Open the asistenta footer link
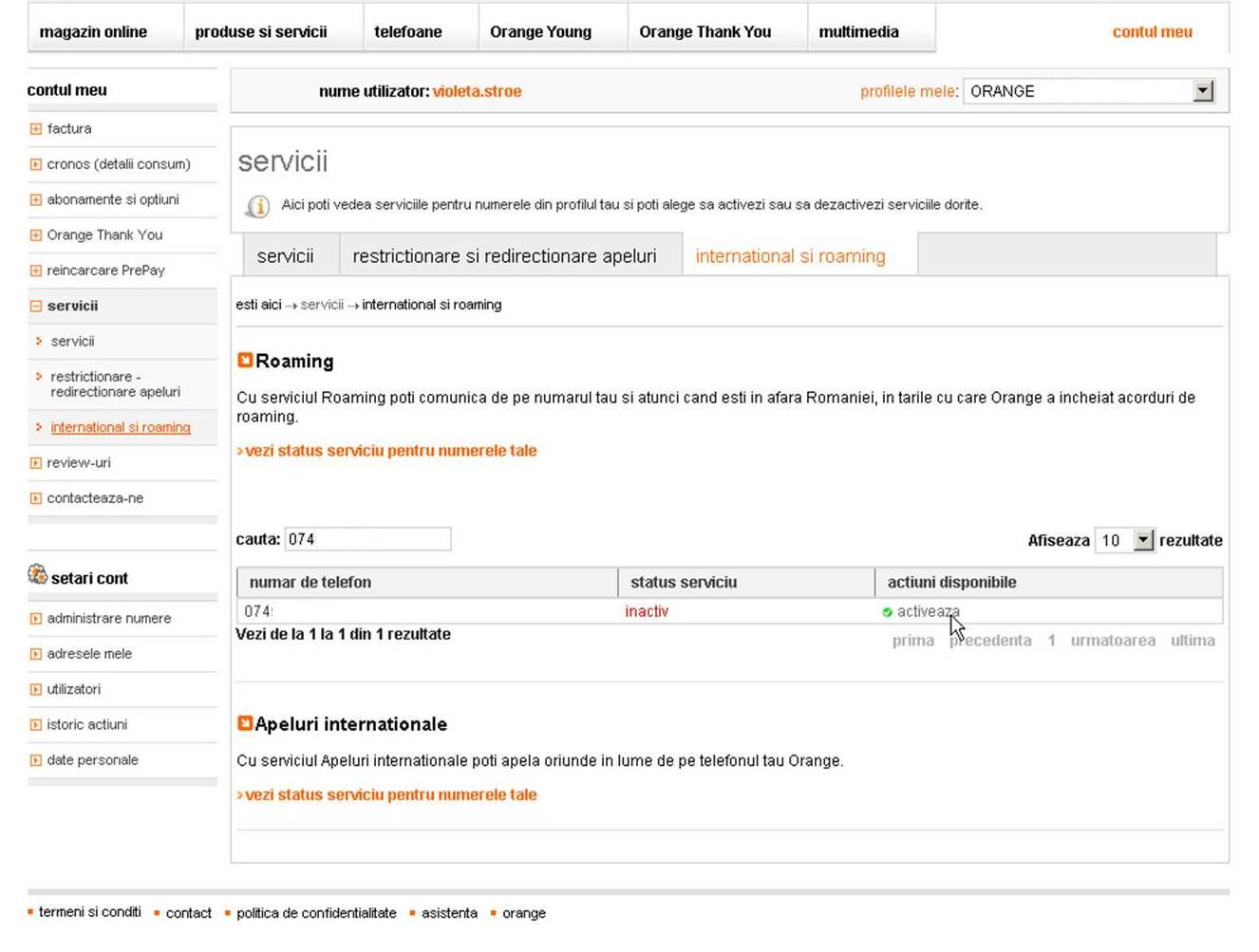 [449, 912]
